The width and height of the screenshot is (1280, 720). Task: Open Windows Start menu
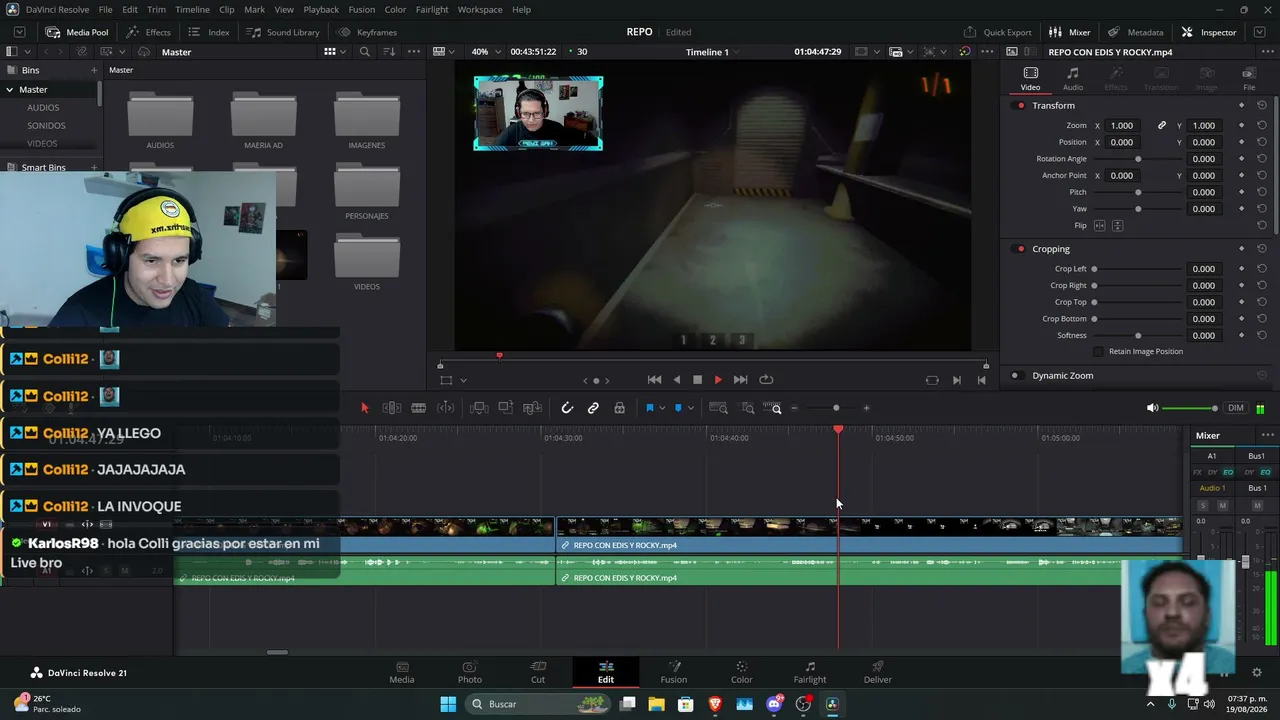coord(448,704)
